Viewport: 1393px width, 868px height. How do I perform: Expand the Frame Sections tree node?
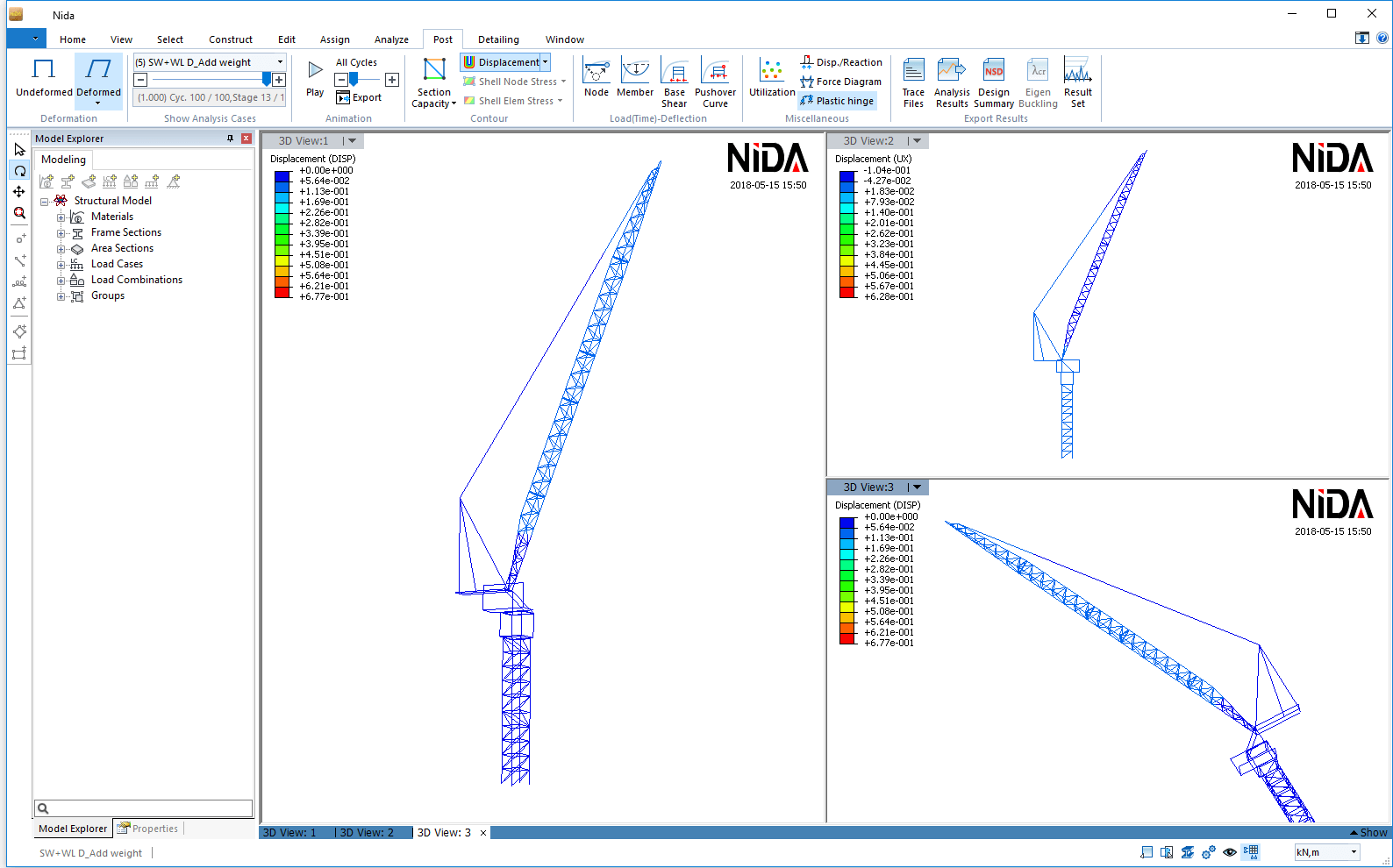(61, 233)
